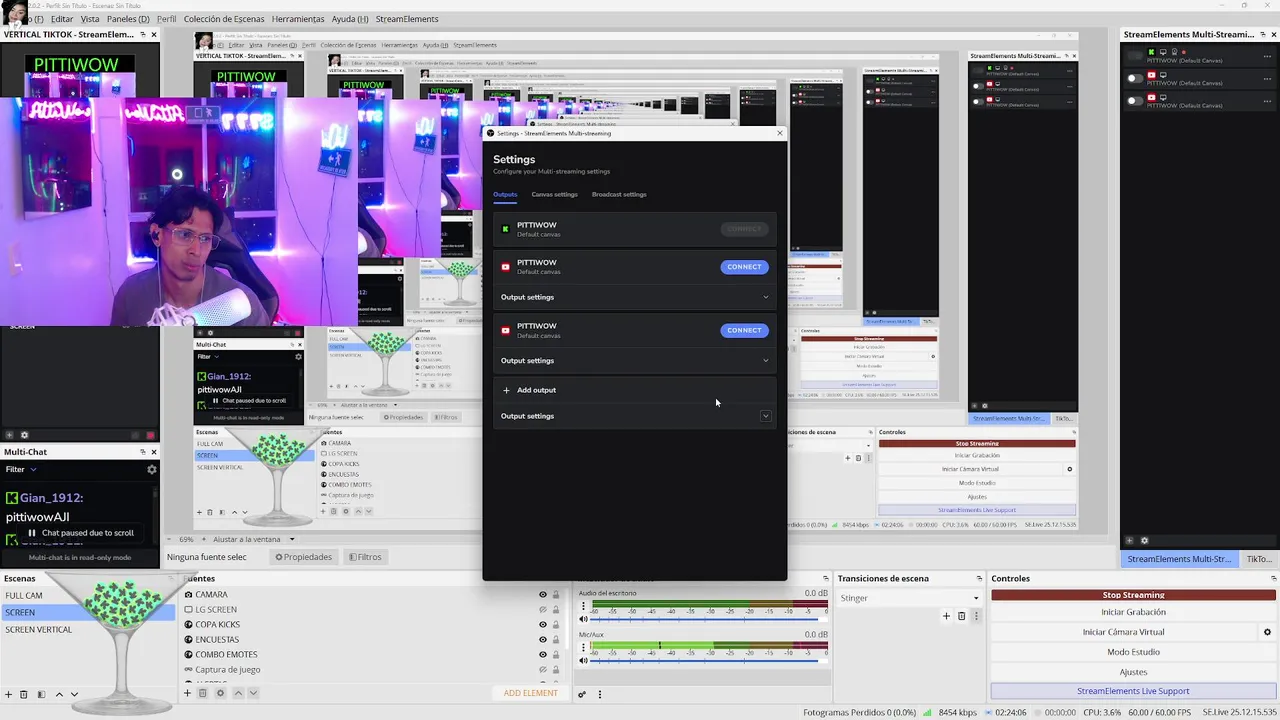
Task: Hide the ENCUESTAS source via its eye icon
Action: click(543, 640)
